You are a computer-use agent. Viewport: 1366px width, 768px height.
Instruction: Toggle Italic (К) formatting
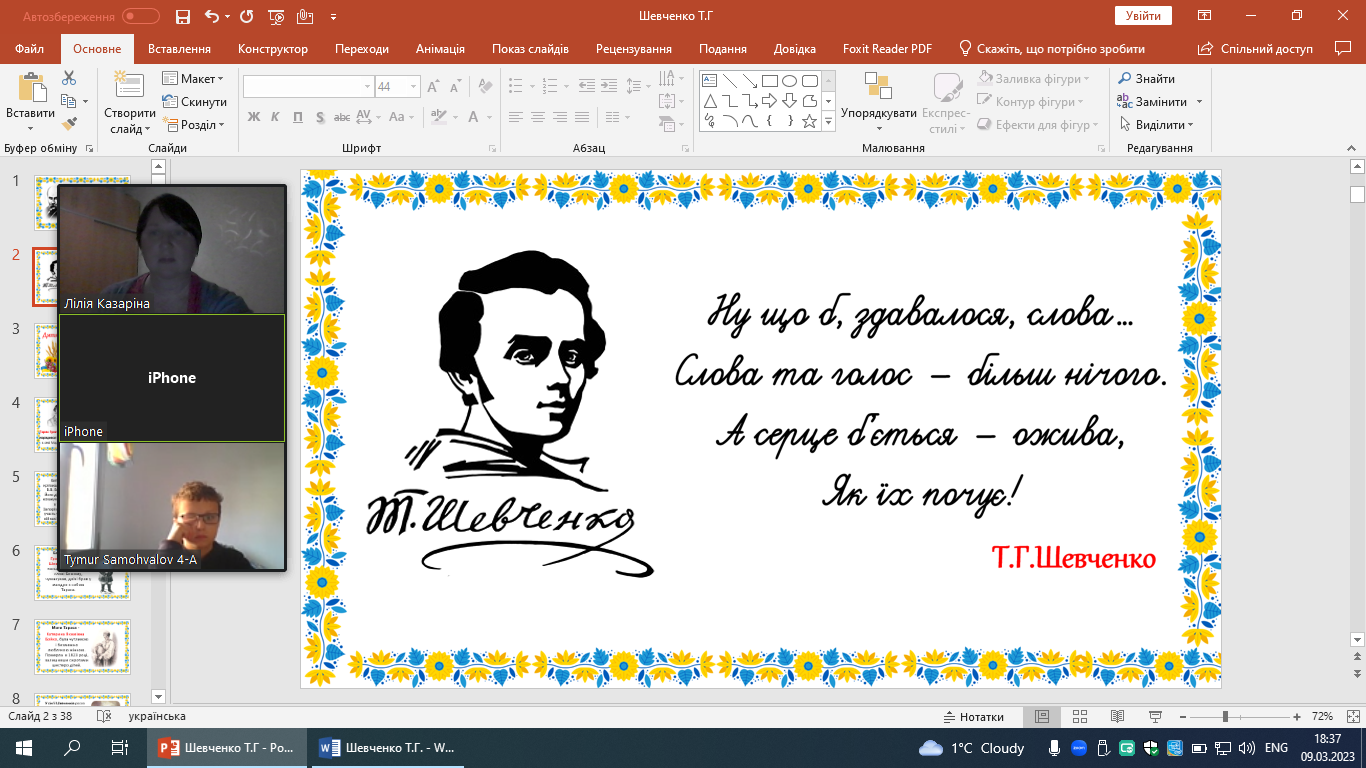pyautogui.click(x=275, y=117)
